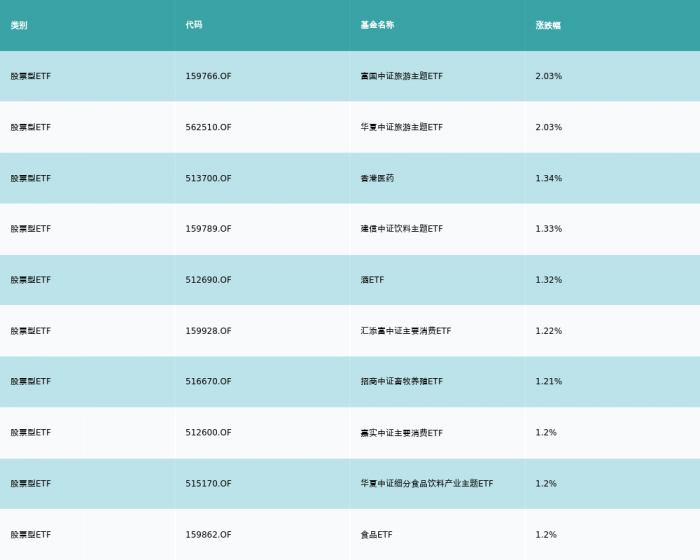This screenshot has width=700, height=560.
Task: Open the 华夏中证细分食品饮料产业主题ETF entry
Action: pyautogui.click(x=427, y=484)
